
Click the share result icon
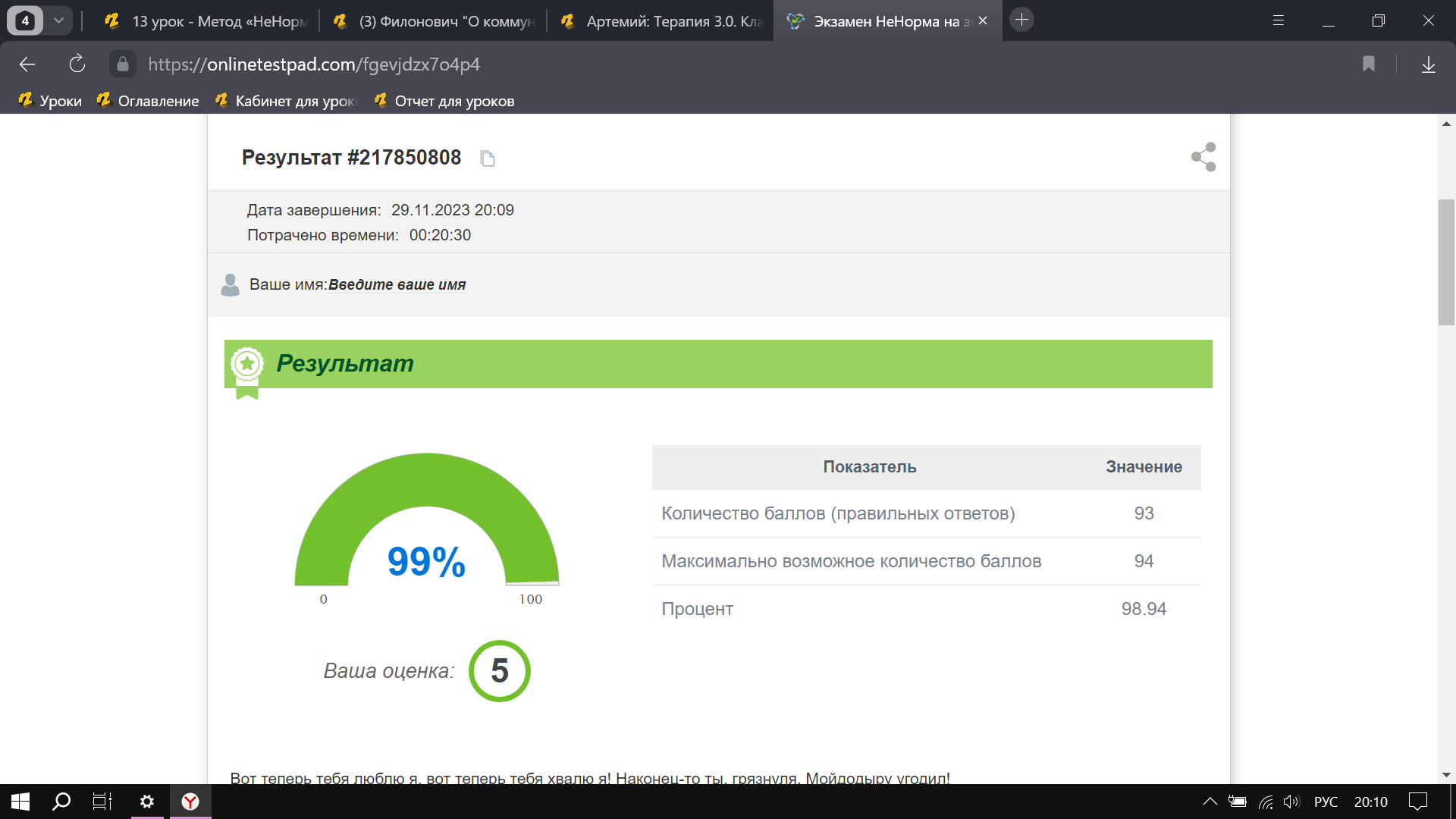click(1203, 157)
